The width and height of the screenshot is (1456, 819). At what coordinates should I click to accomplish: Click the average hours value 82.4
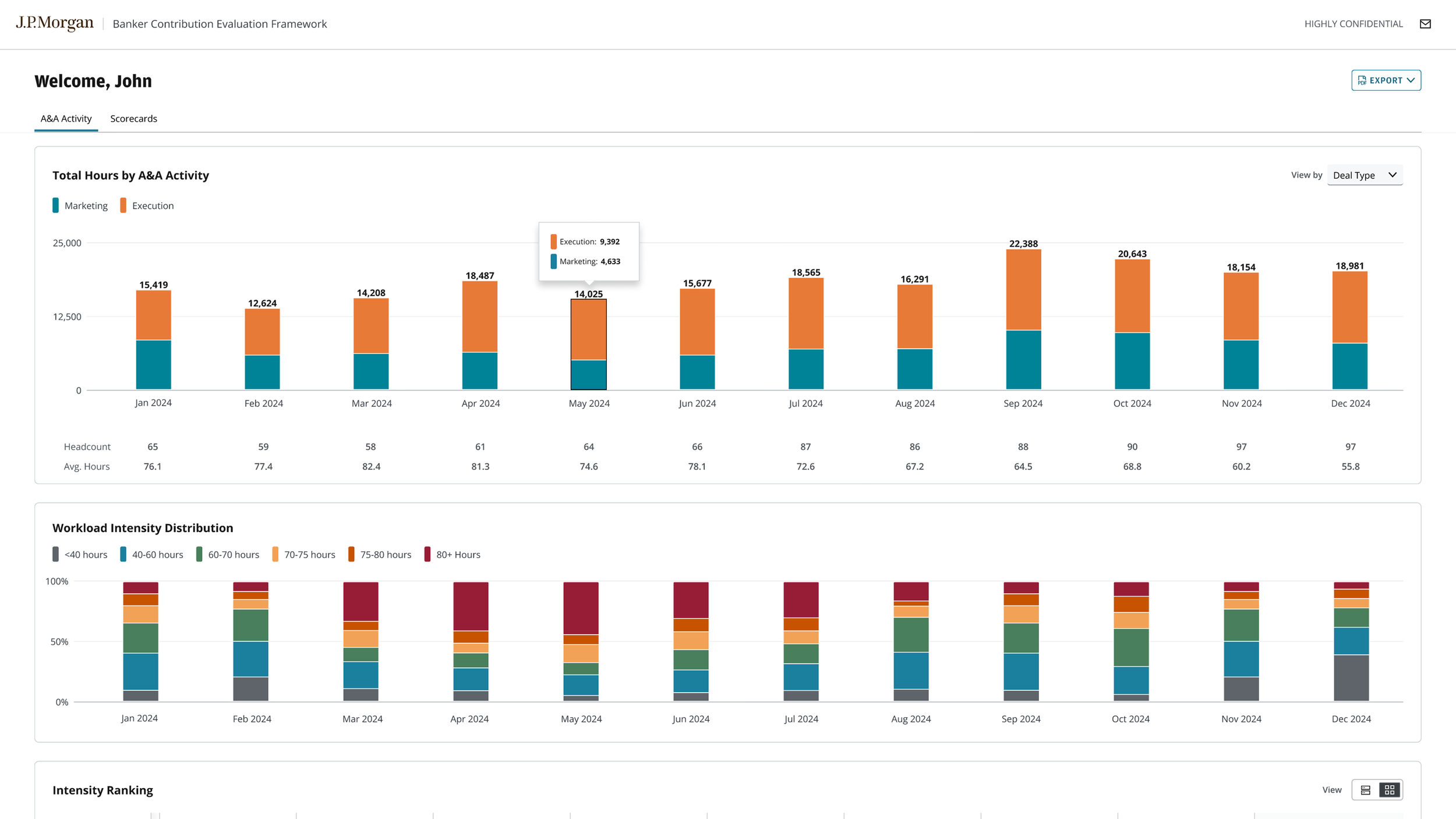point(371,466)
